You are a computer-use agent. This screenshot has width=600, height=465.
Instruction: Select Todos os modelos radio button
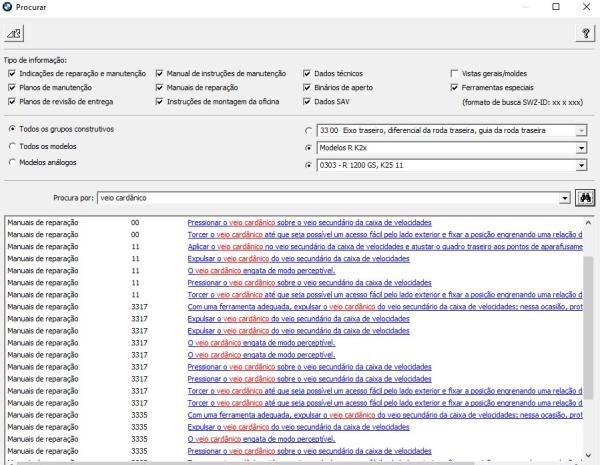pyautogui.click(x=12, y=146)
